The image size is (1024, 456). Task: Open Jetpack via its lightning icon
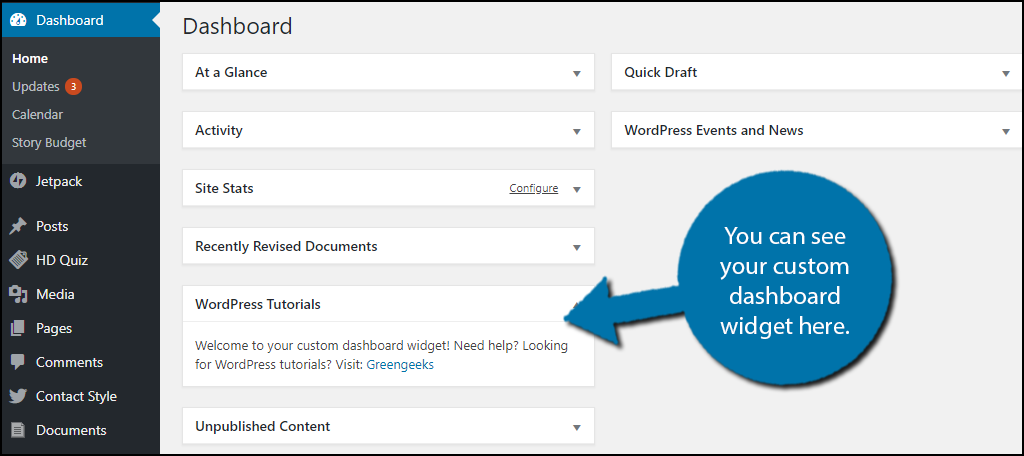[x=18, y=181]
